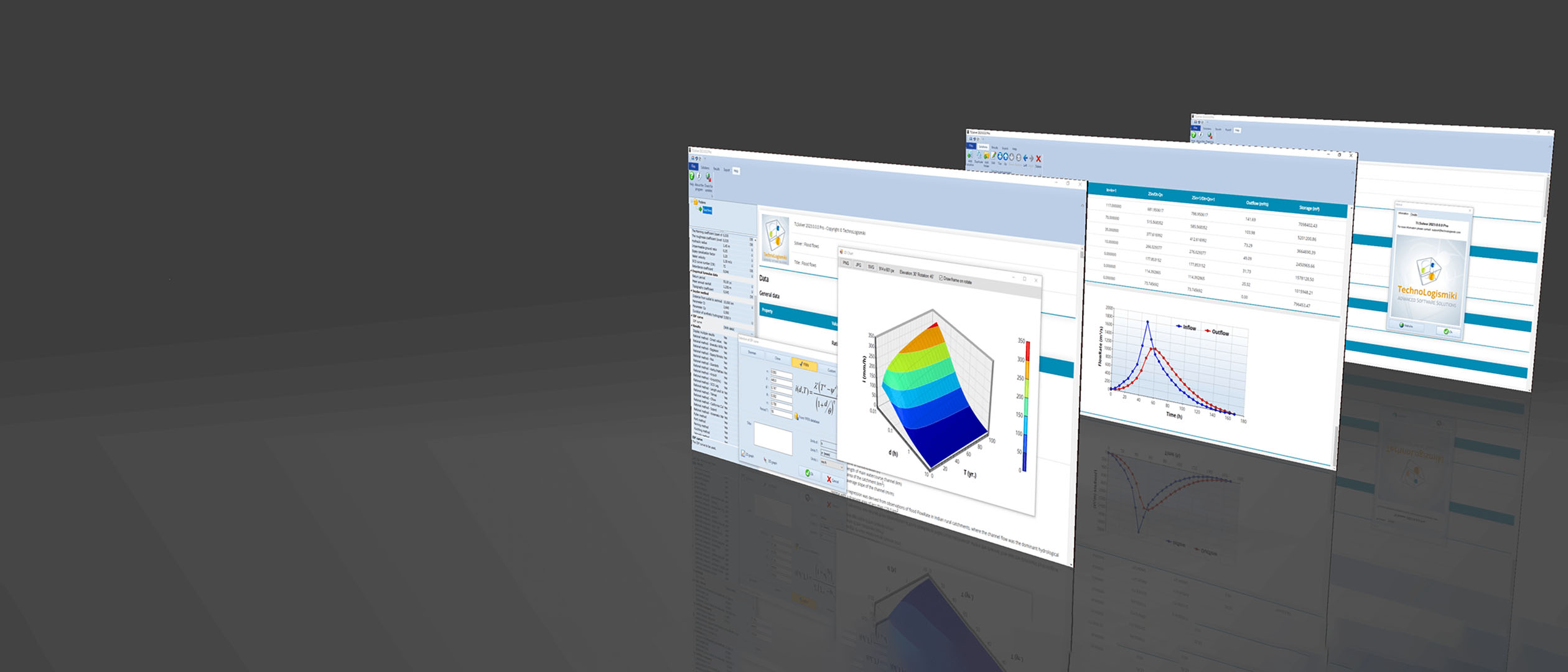Collapse the IDF curve group in the property list
This screenshot has height=672, width=1568.
pyautogui.click(x=693, y=317)
